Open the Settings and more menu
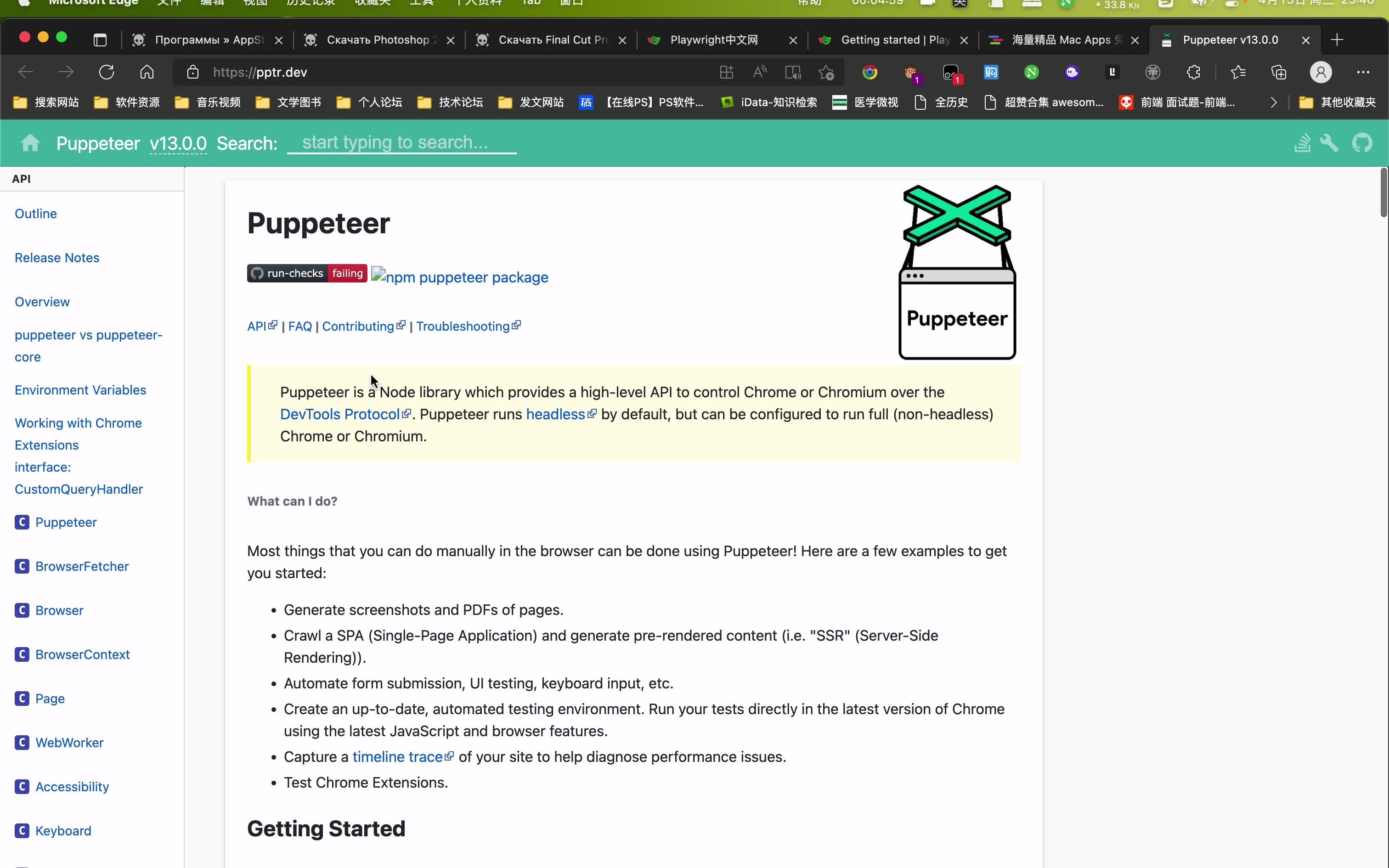 point(1364,72)
